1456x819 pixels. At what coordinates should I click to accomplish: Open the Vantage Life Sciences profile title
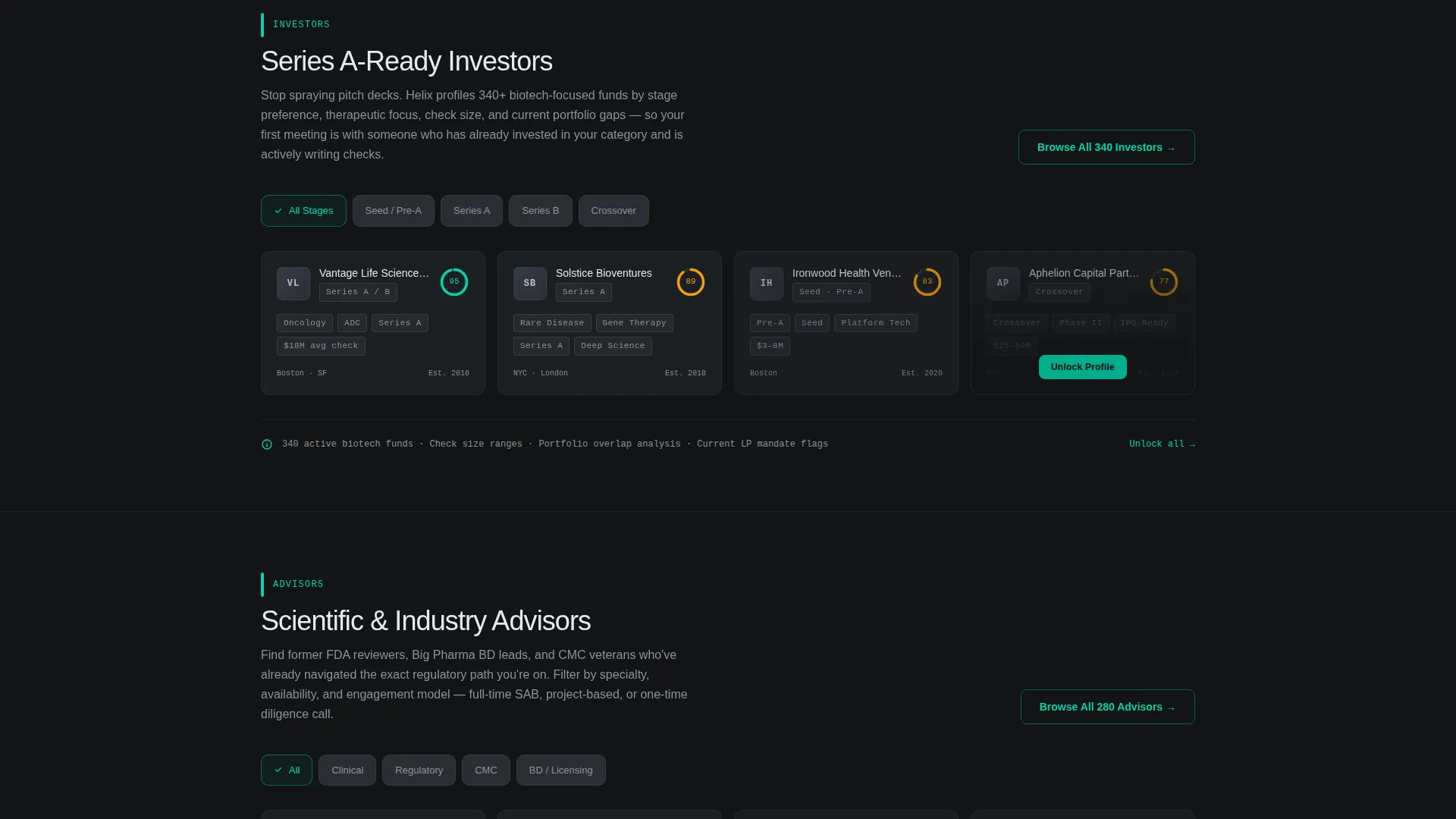(x=374, y=273)
